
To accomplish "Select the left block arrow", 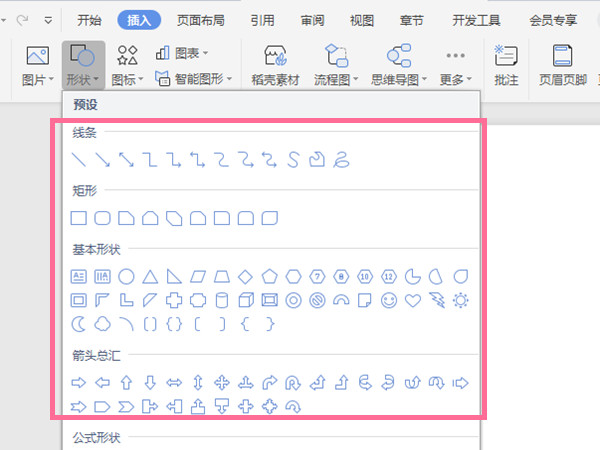I will [x=103, y=382].
